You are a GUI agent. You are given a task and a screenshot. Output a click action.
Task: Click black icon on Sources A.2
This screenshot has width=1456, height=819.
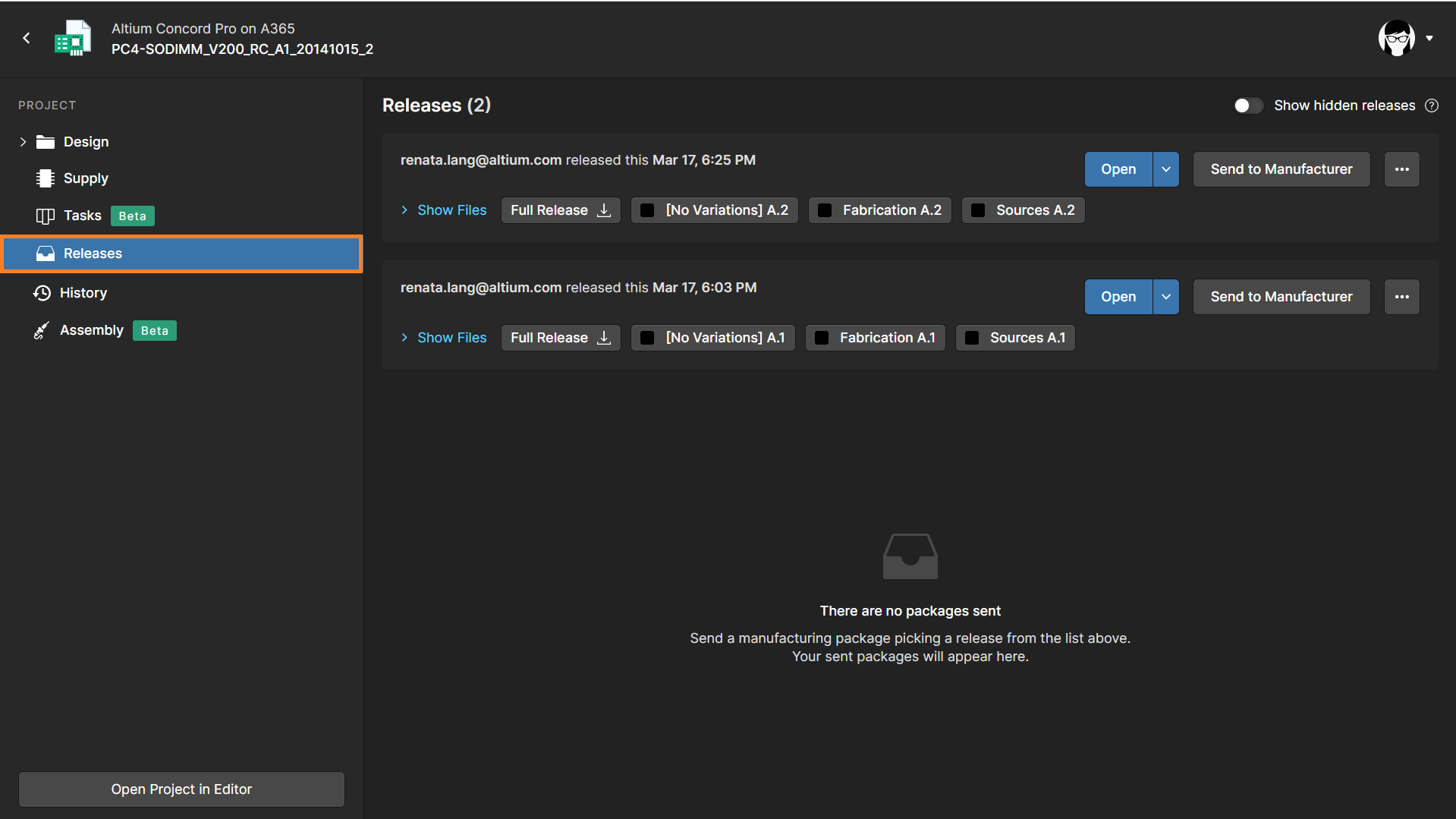(978, 210)
